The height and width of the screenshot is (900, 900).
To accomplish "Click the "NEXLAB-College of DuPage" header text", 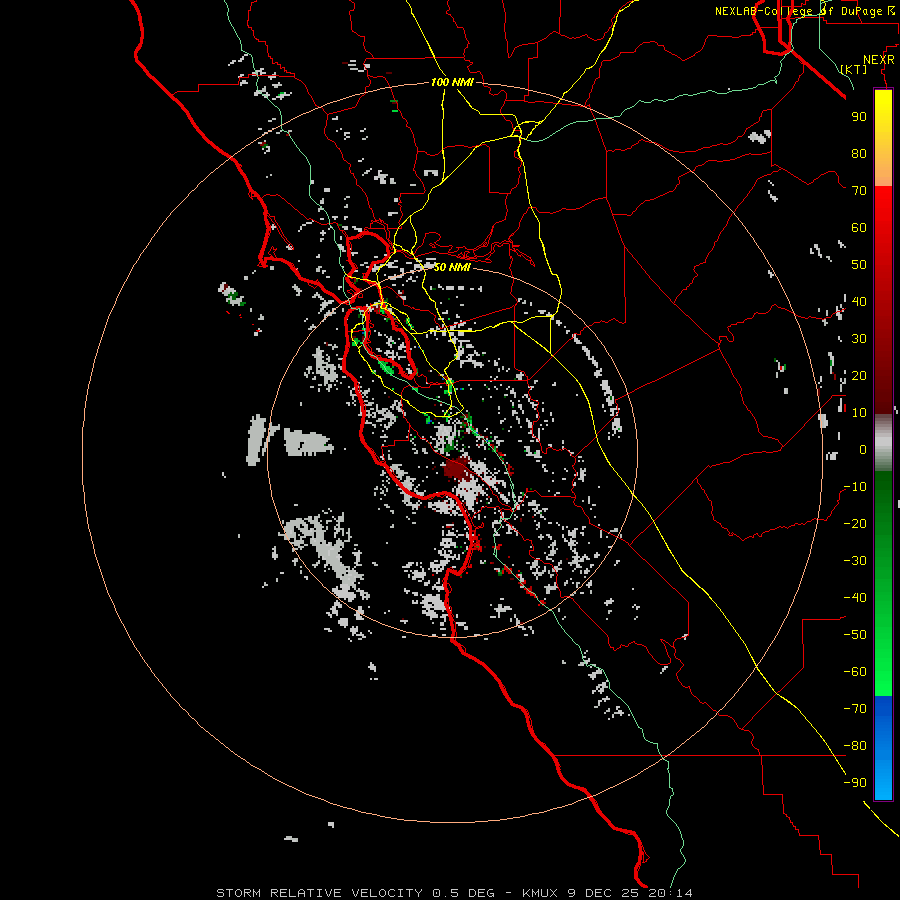I will (x=798, y=11).
